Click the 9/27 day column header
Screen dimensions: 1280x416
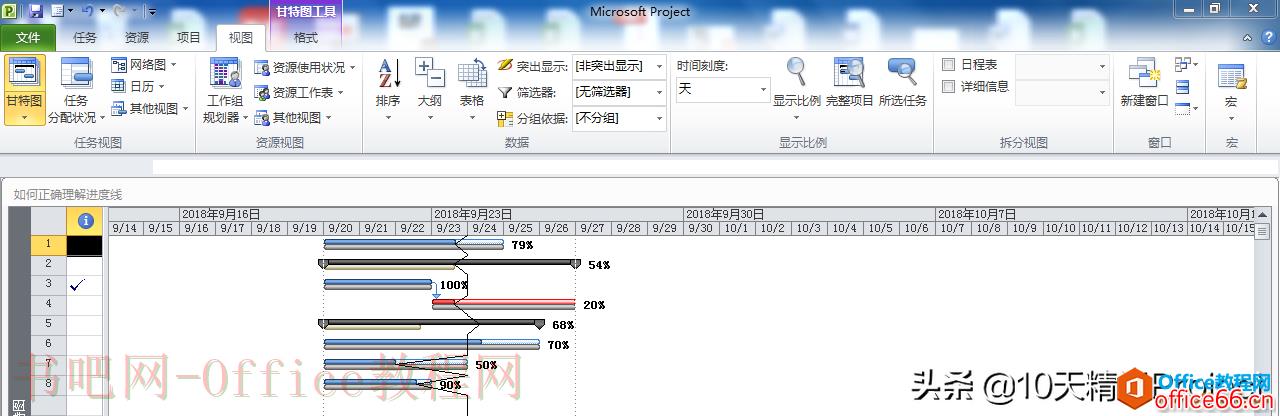[594, 228]
